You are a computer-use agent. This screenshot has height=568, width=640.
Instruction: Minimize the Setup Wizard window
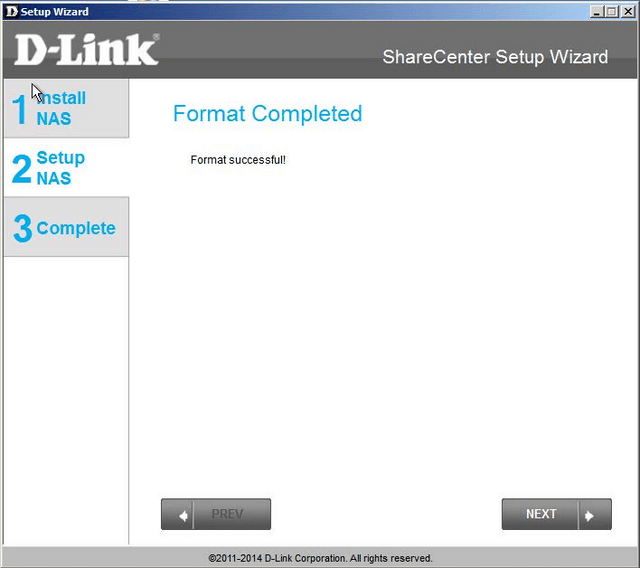click(596, 11)
